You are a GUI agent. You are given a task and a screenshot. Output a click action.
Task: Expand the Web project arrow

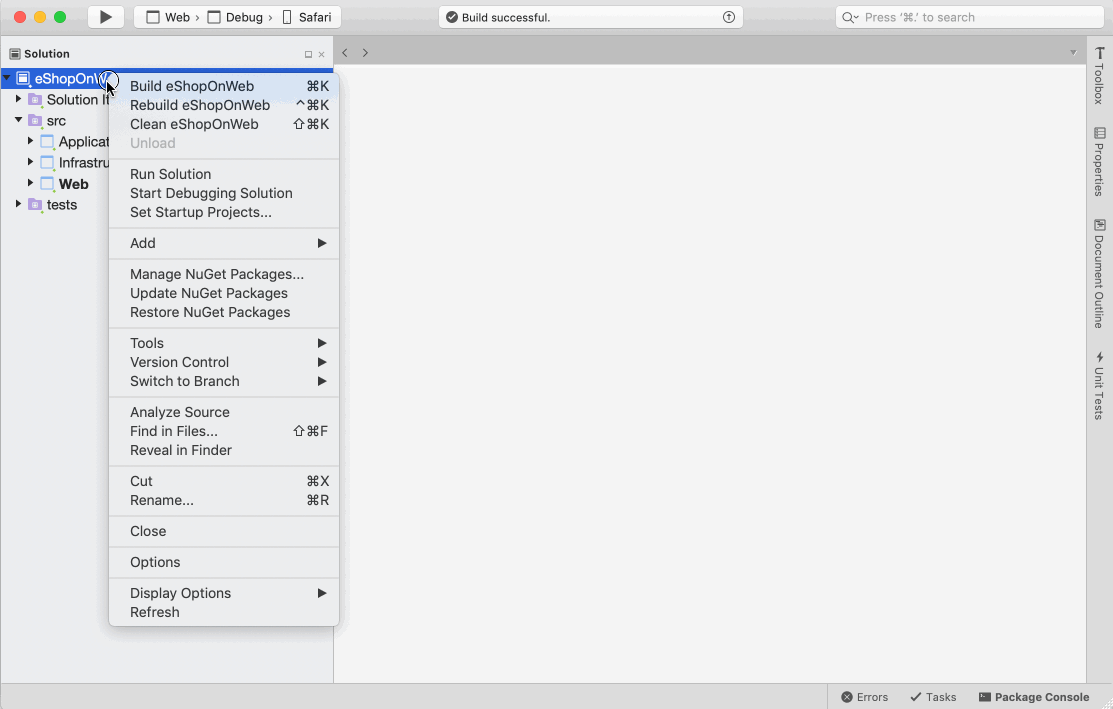[x=31, y=183]
